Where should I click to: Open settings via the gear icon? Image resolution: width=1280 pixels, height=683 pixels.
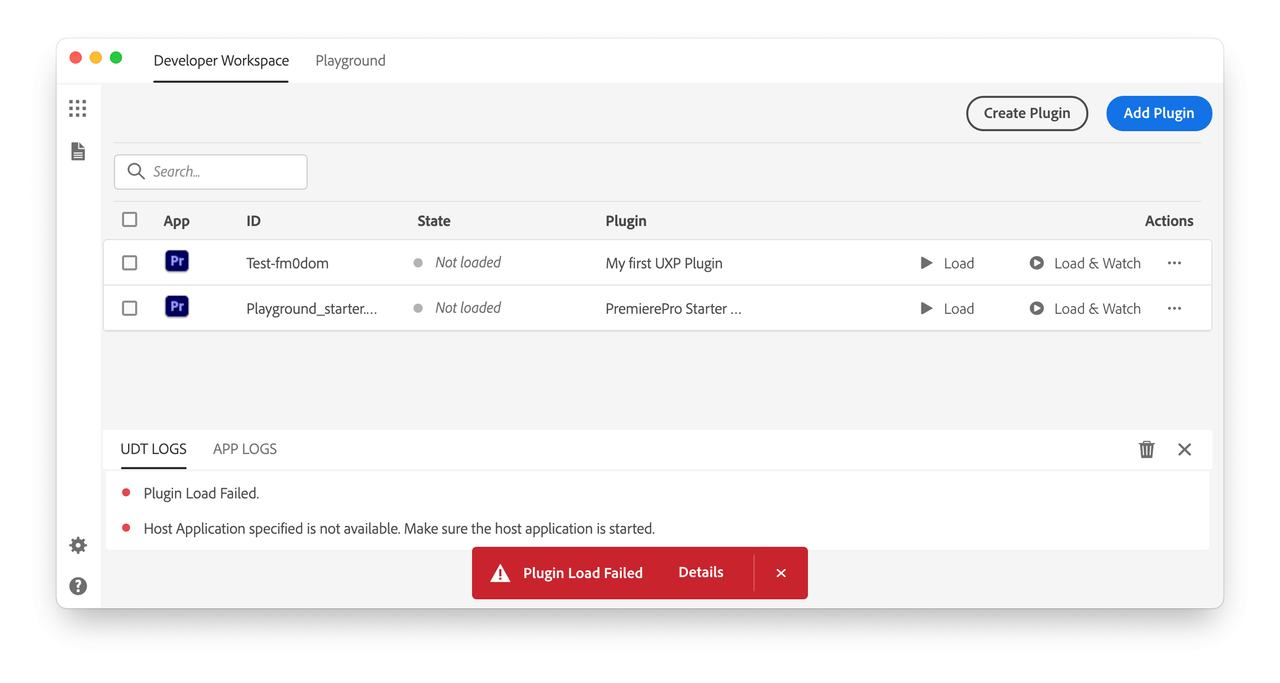pyautogui.click(x=78, y=545)
